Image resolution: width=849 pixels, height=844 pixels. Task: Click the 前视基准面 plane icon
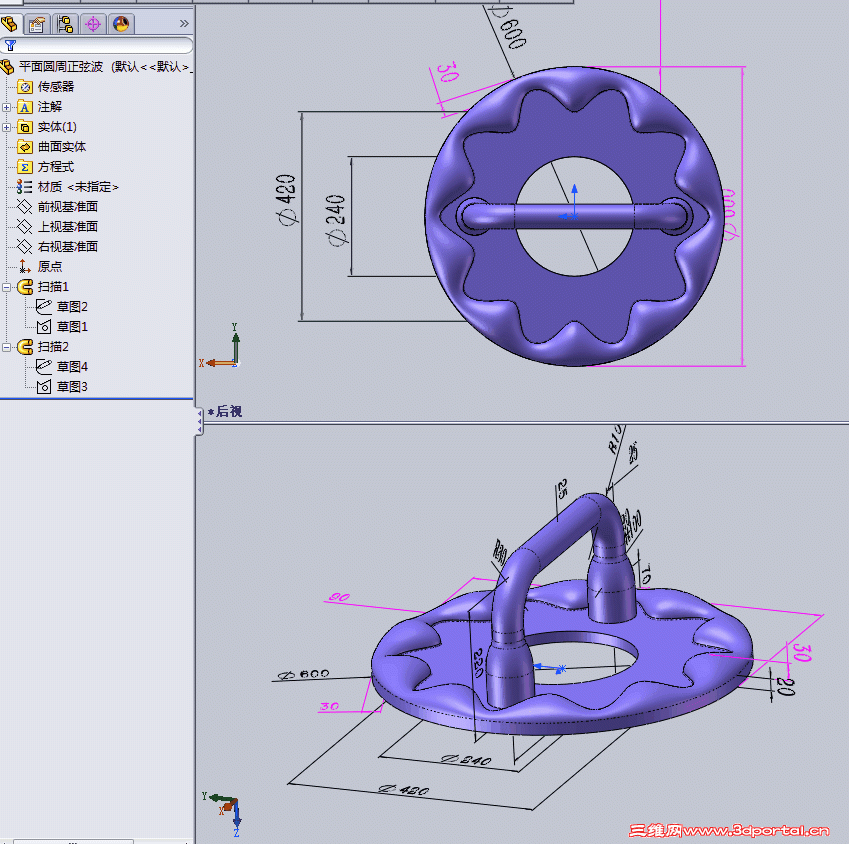click(x=24, y=207)
